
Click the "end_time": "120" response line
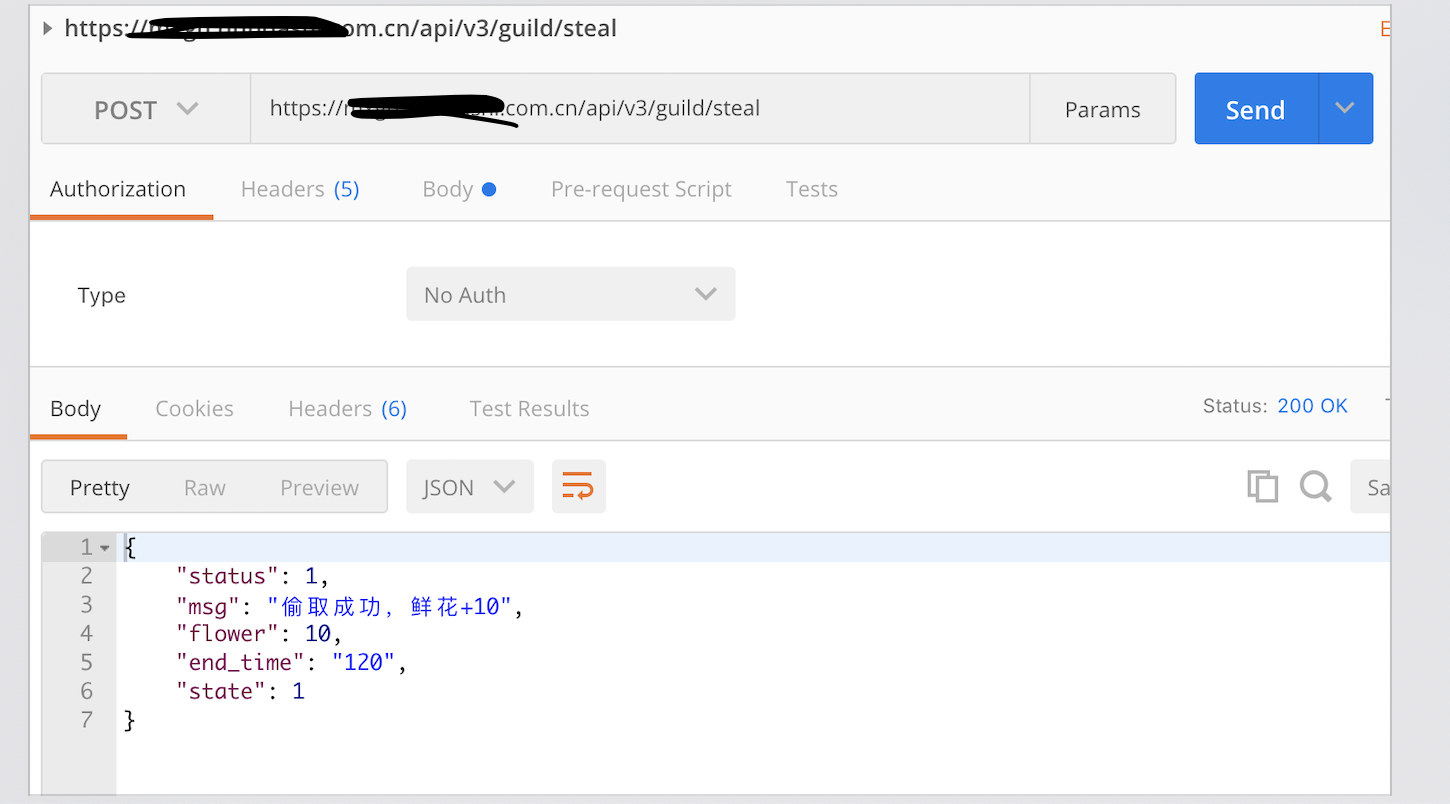(x=292, y=662)
